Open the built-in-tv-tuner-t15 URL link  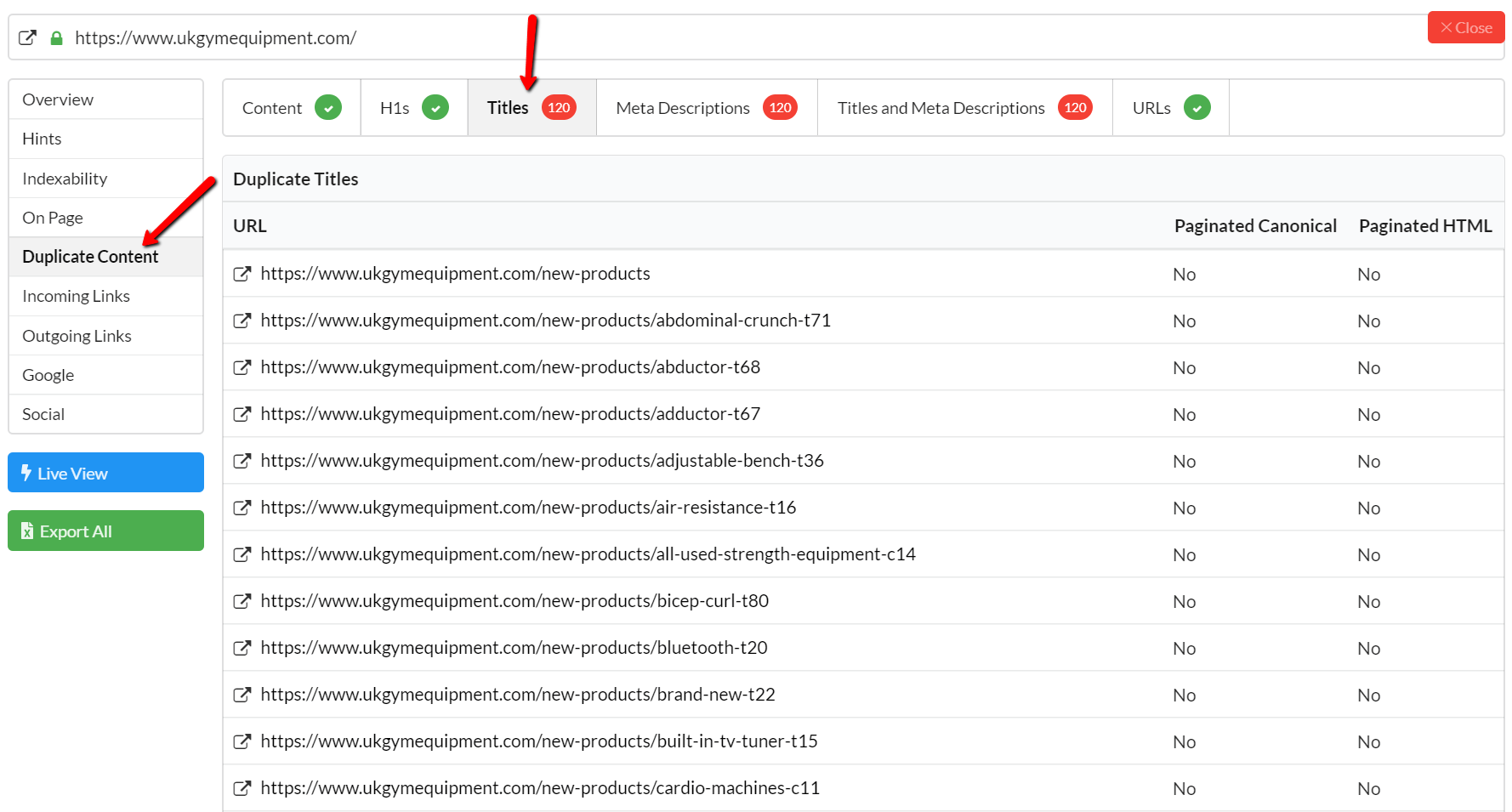[539, 741]
